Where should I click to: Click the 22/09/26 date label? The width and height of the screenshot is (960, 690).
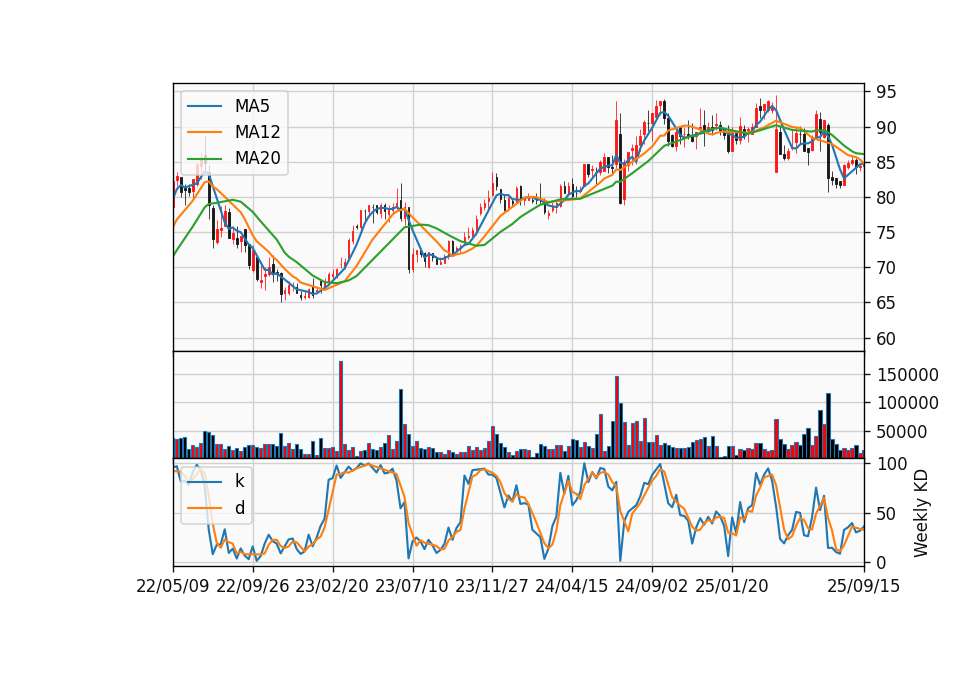click(x=253, y=586)
